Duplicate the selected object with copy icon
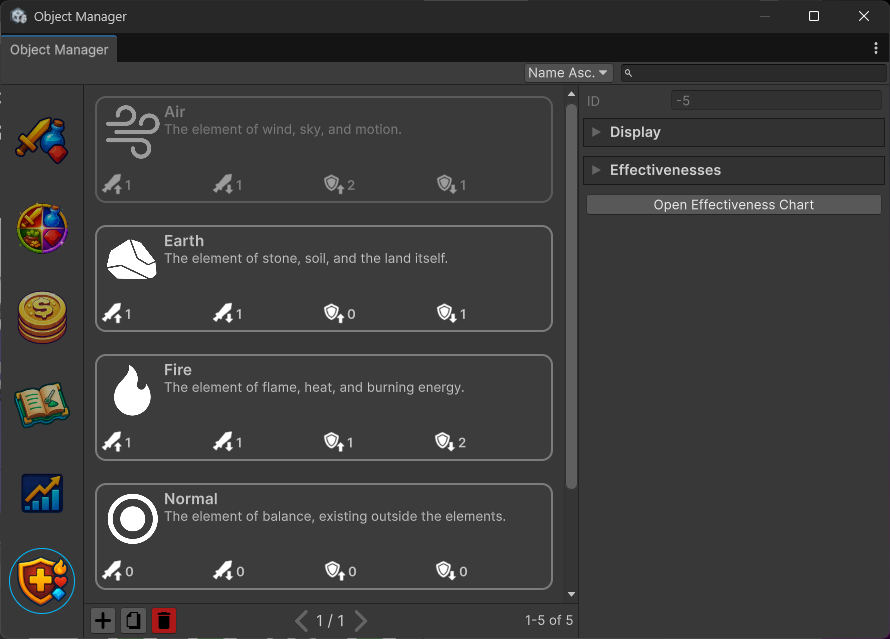 click(x=133, y=621)
